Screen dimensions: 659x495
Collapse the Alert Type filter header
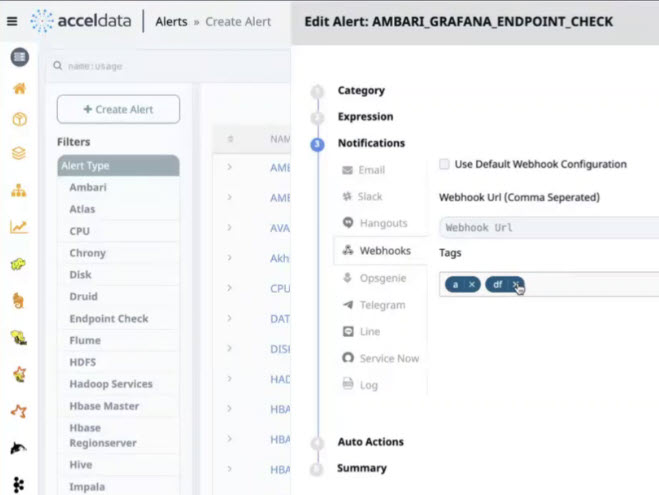point(119,166)
